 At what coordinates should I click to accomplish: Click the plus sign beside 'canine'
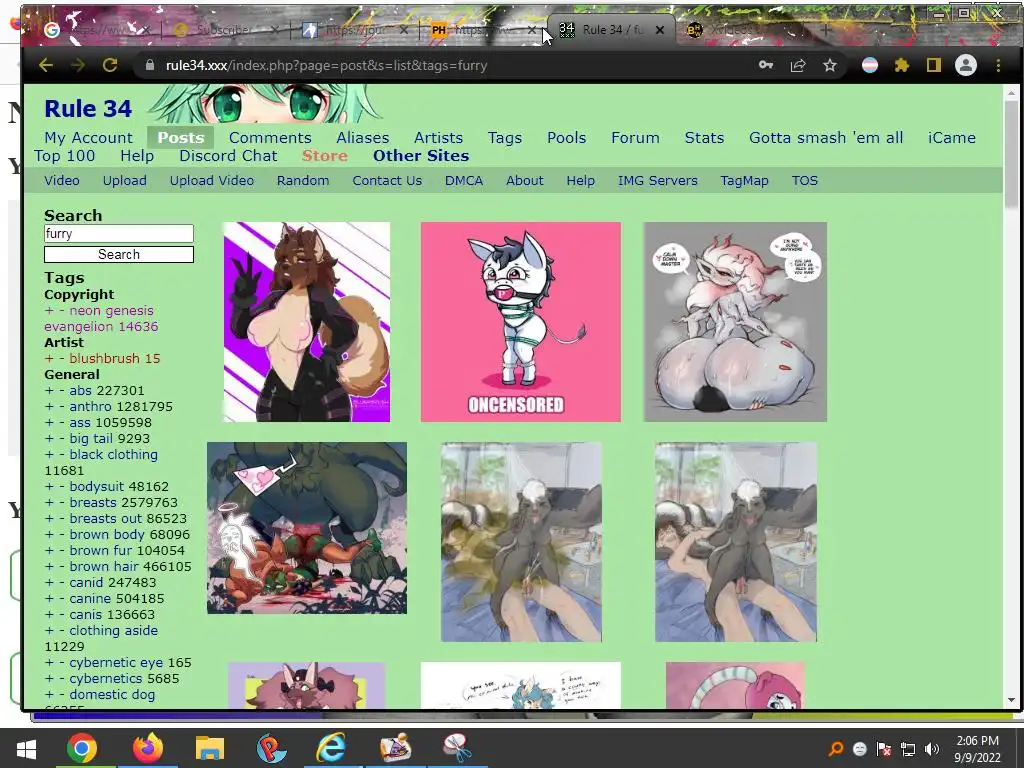(49, 599)
